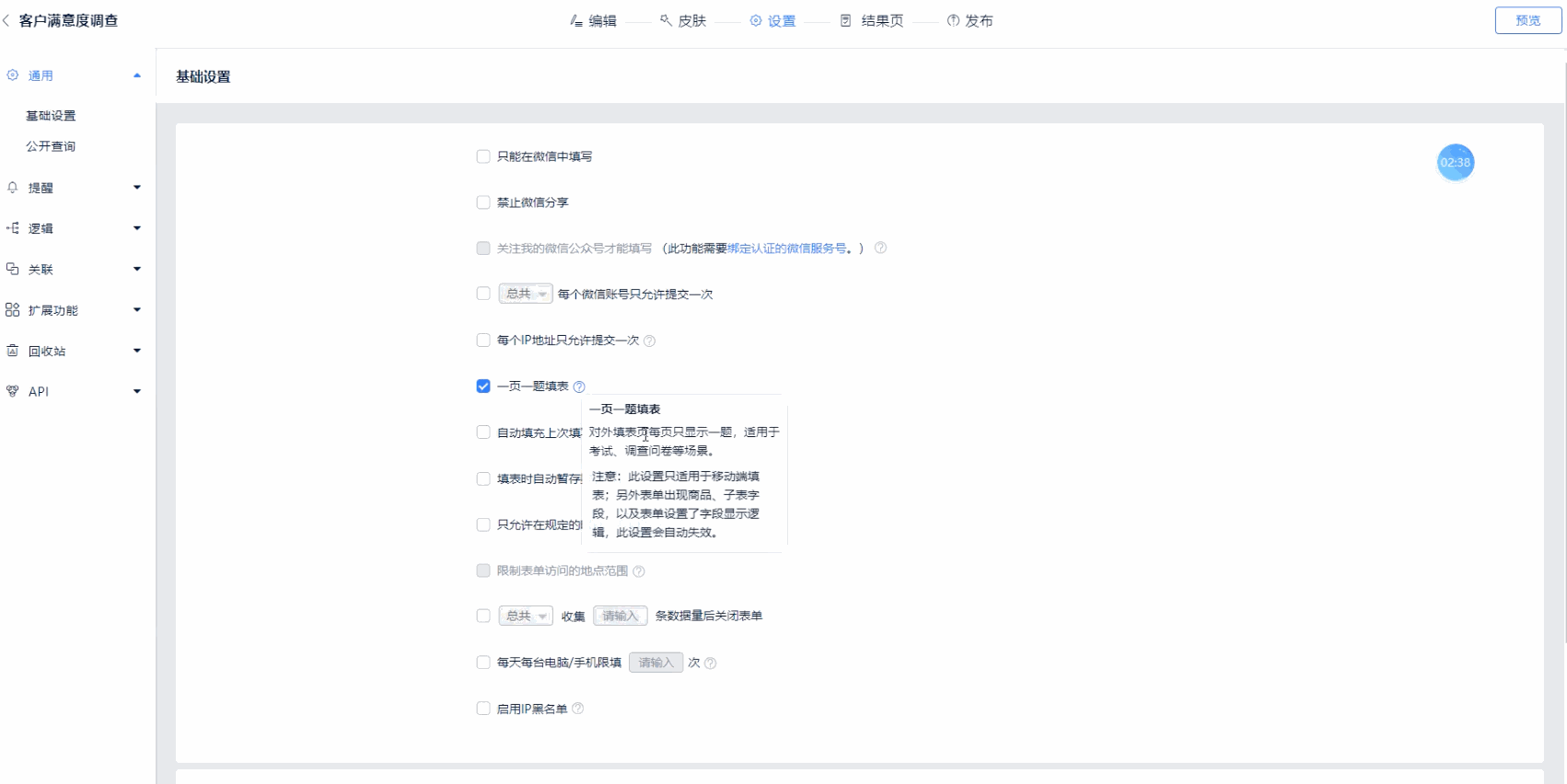This screenshot has height=784, width=1567.
Task: Click help icon after 每天每台电脑/手机限填 次
Action: 710,663
